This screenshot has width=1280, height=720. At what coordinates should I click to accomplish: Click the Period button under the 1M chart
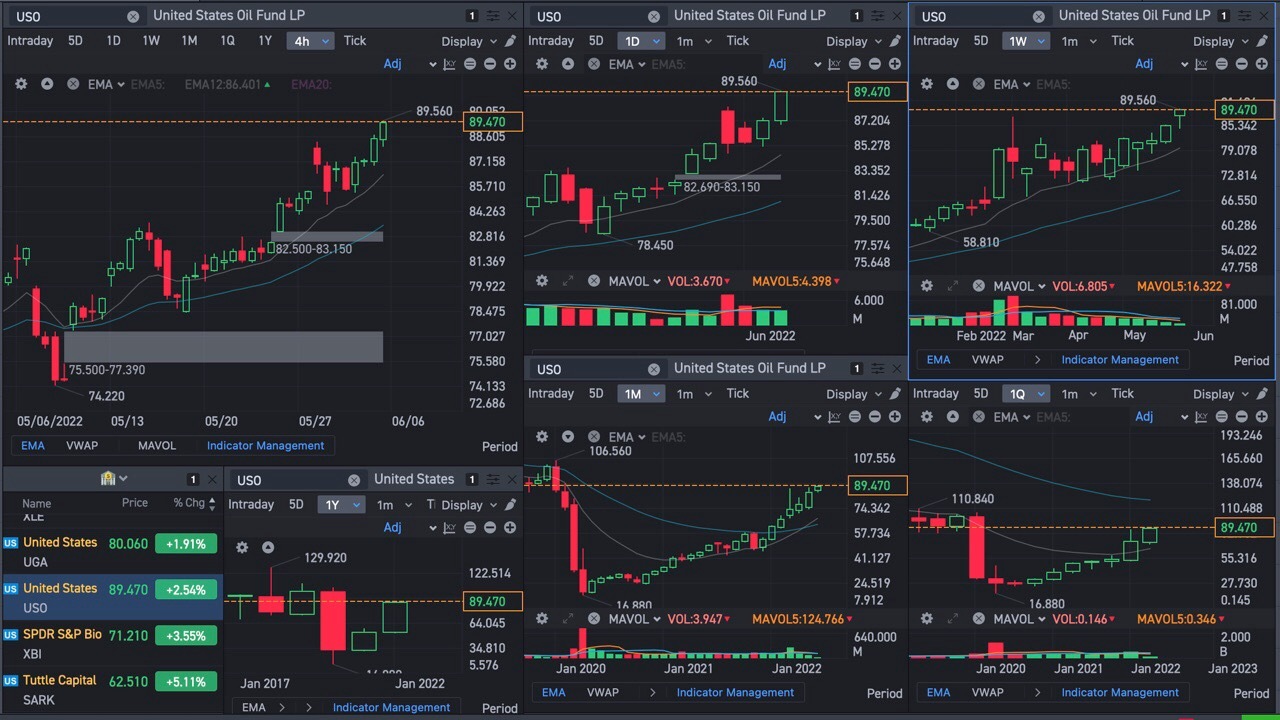coord(884,693)
